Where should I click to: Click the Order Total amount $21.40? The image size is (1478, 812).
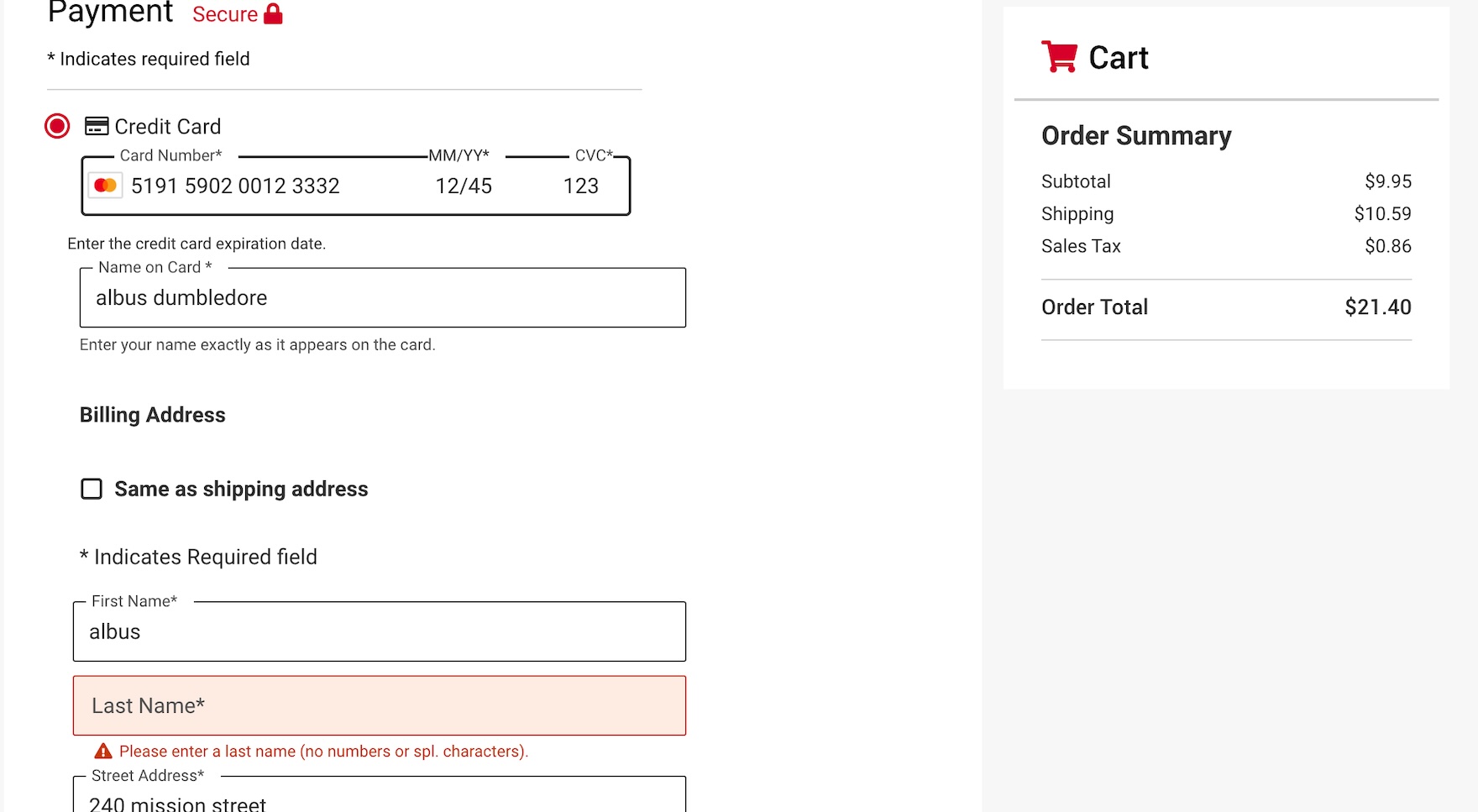point(1377,307)
